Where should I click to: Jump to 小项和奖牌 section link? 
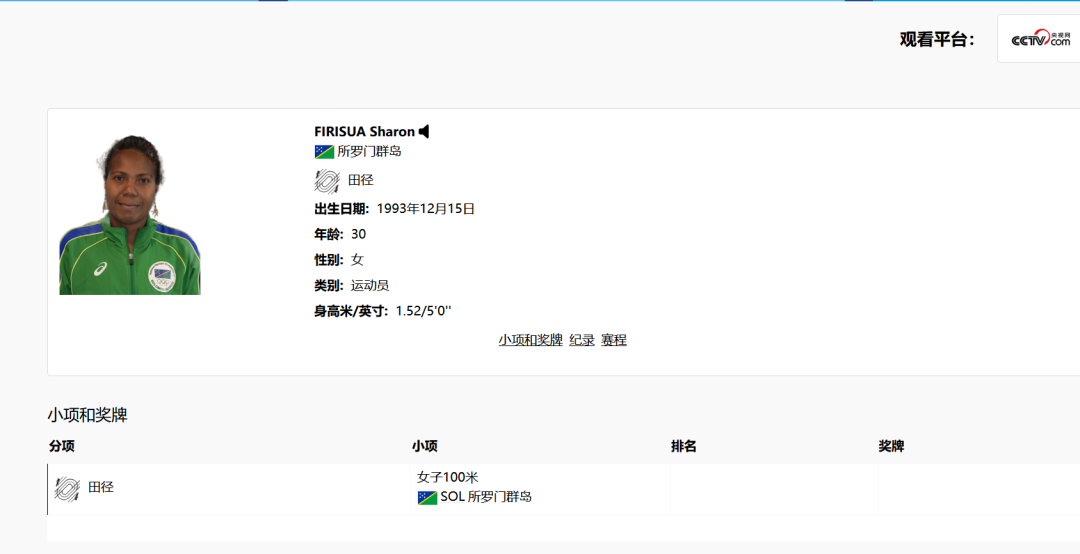click(530, 340)
